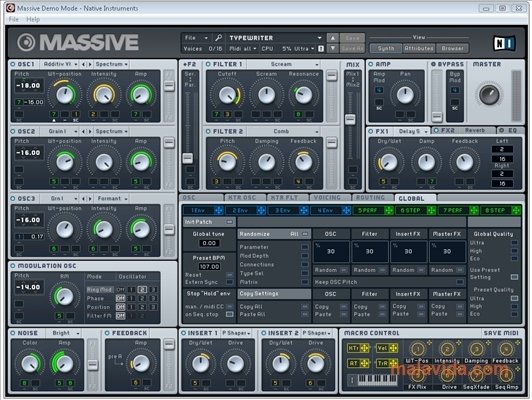Click the 1Env modulation handle cross icon

pos(218,210)
